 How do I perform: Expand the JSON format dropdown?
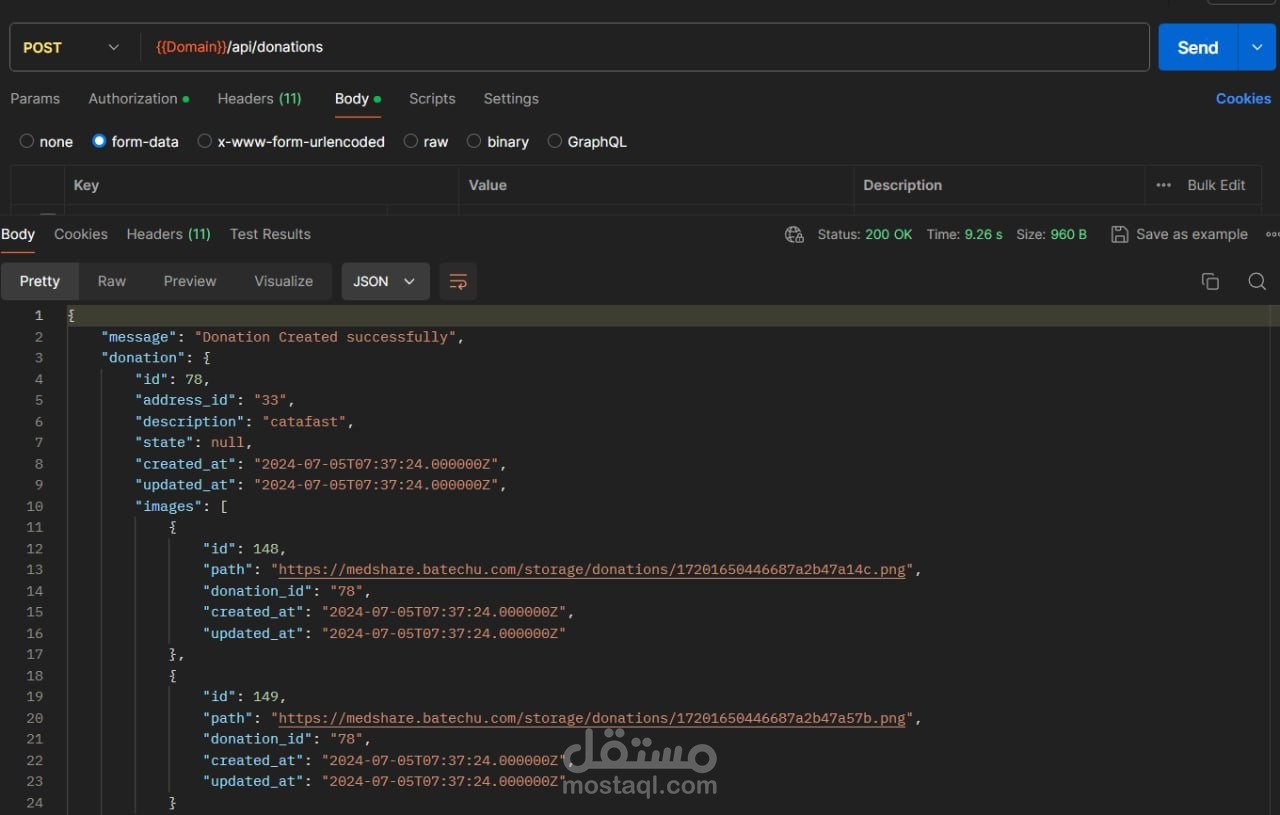click(385, 282)
